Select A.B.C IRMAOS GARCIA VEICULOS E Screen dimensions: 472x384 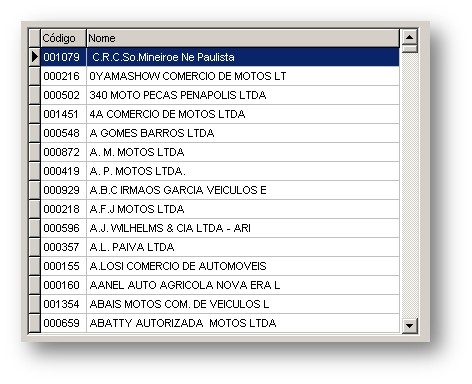(x=220, y=190)
